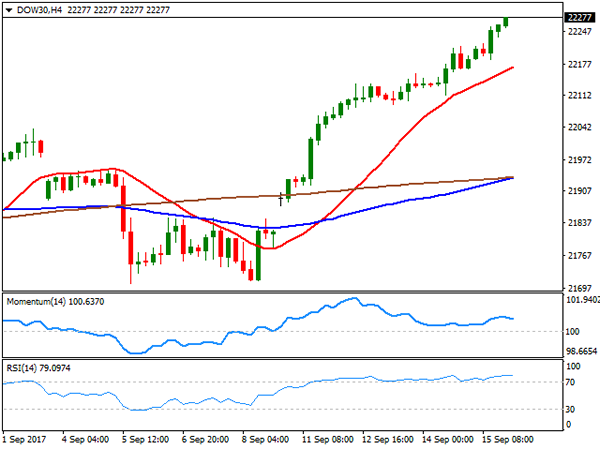Screen dimensions: 600x450
Task: Select the 22277 current price label
Action: coord(580,18)
